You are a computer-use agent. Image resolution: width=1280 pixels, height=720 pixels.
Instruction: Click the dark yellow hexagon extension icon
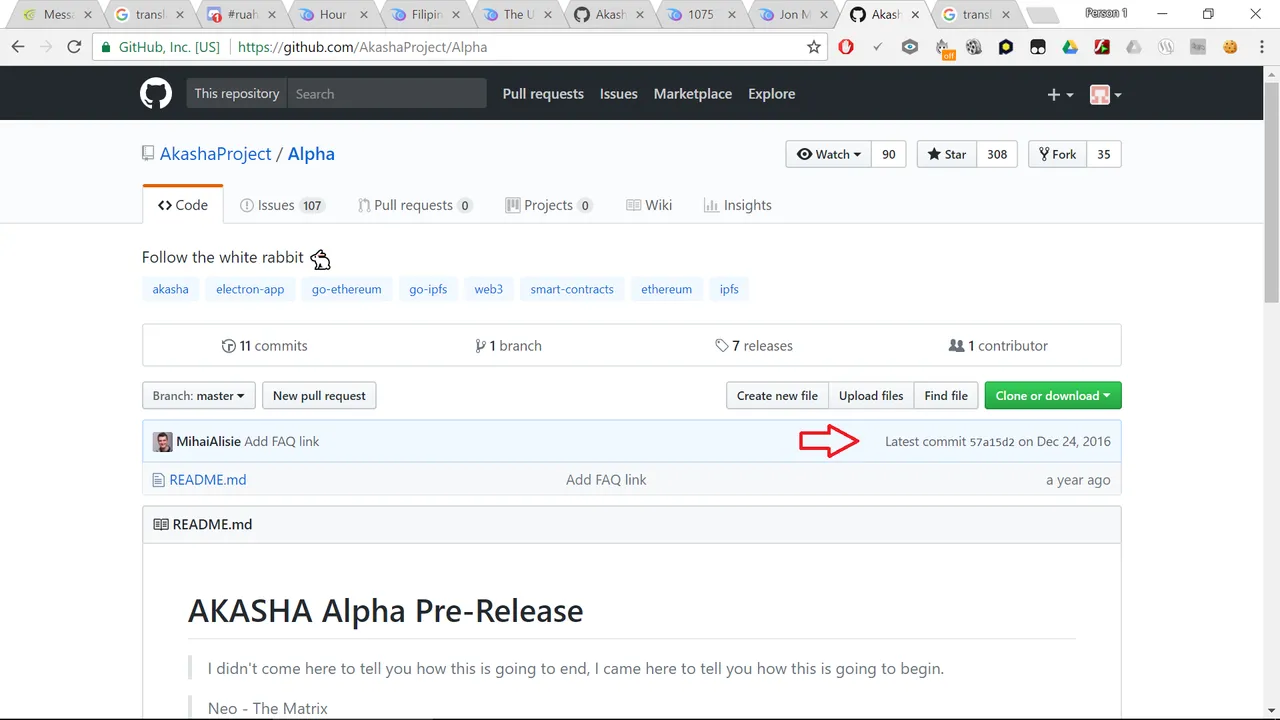coord(1006,47)
